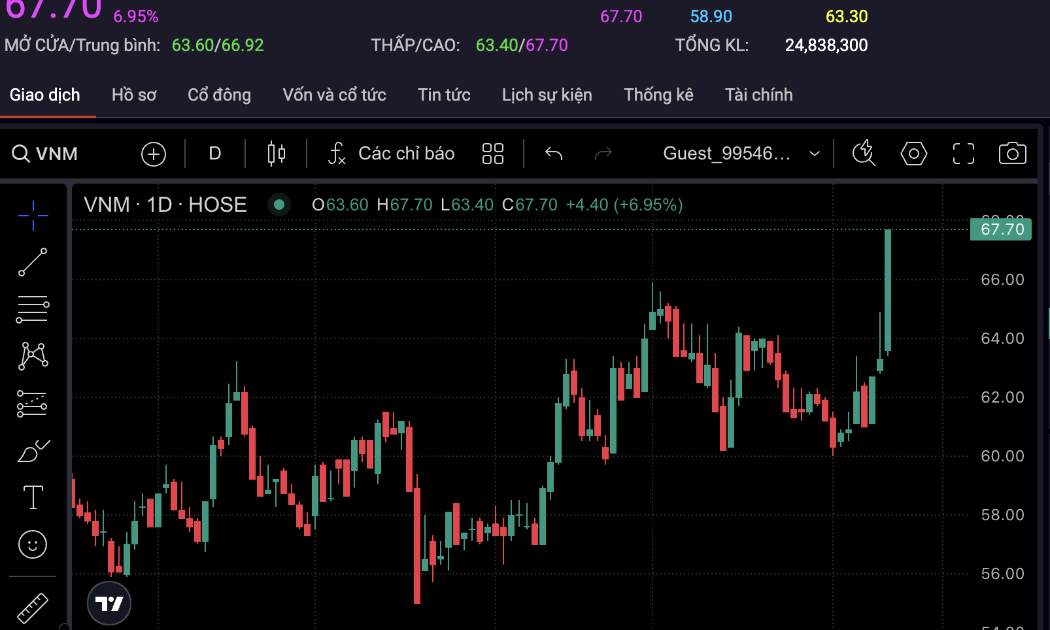Open chart settings hexagon icon
The height and width of the screenshot is (630, 1050).
click(x=914, y=154)
